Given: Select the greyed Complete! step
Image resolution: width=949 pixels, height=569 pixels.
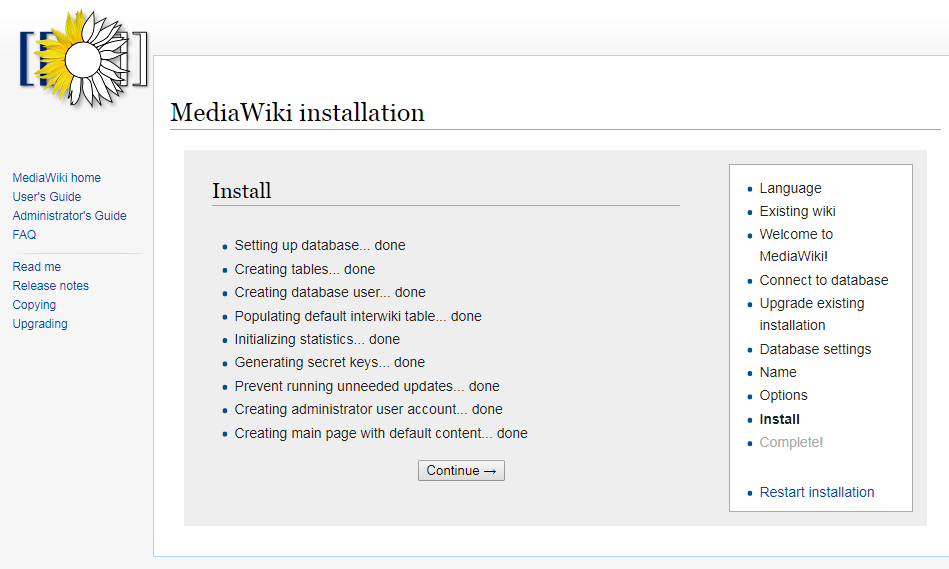Looking at the screenshot, I should 792,442.
